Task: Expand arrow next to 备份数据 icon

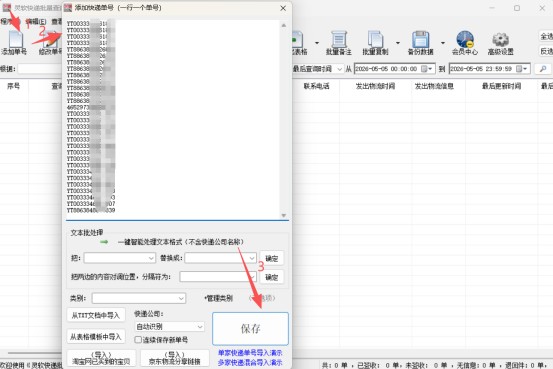Action: [x=443, y=43]
